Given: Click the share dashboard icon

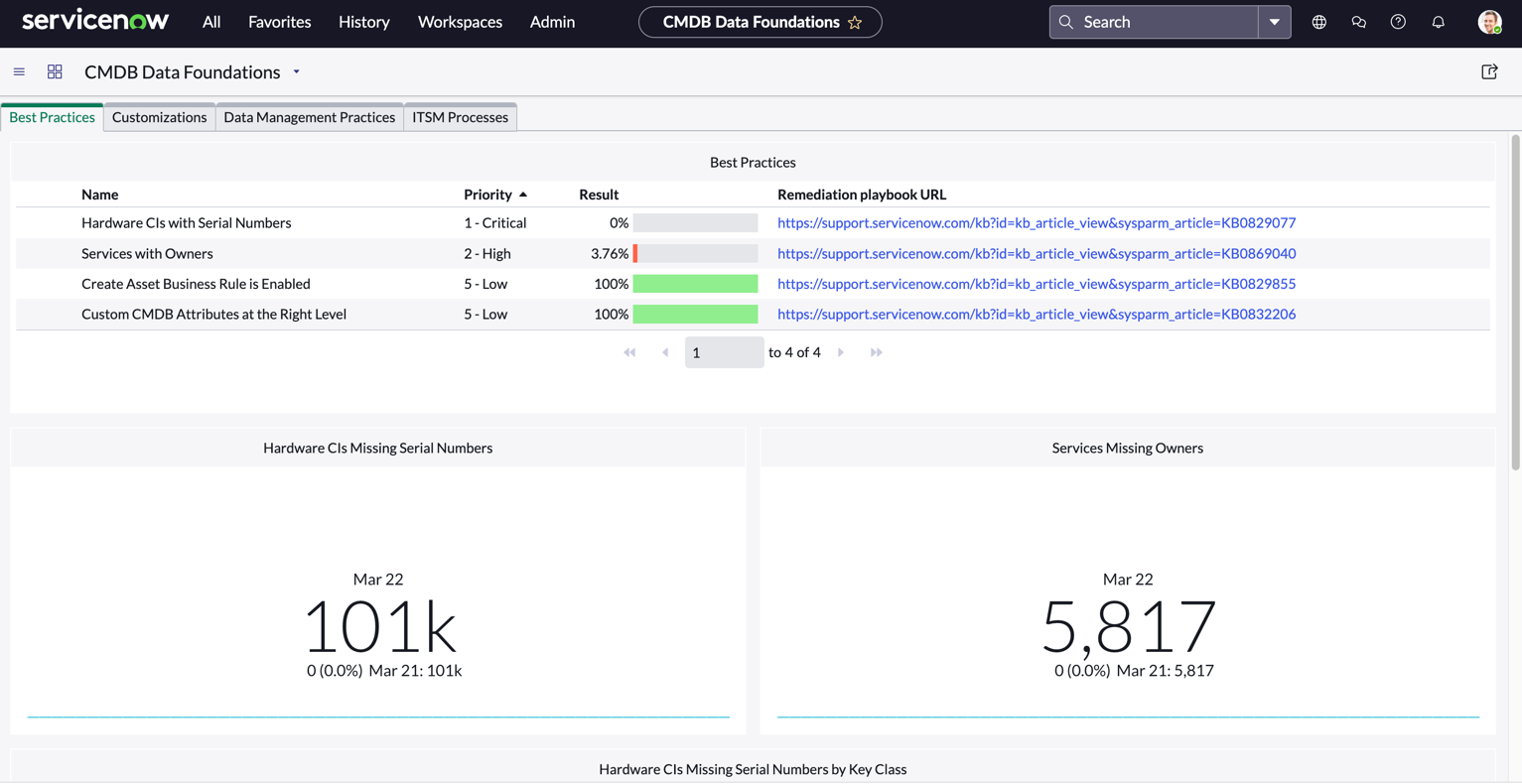Looking at the screenshot, I should (1489, 72).
